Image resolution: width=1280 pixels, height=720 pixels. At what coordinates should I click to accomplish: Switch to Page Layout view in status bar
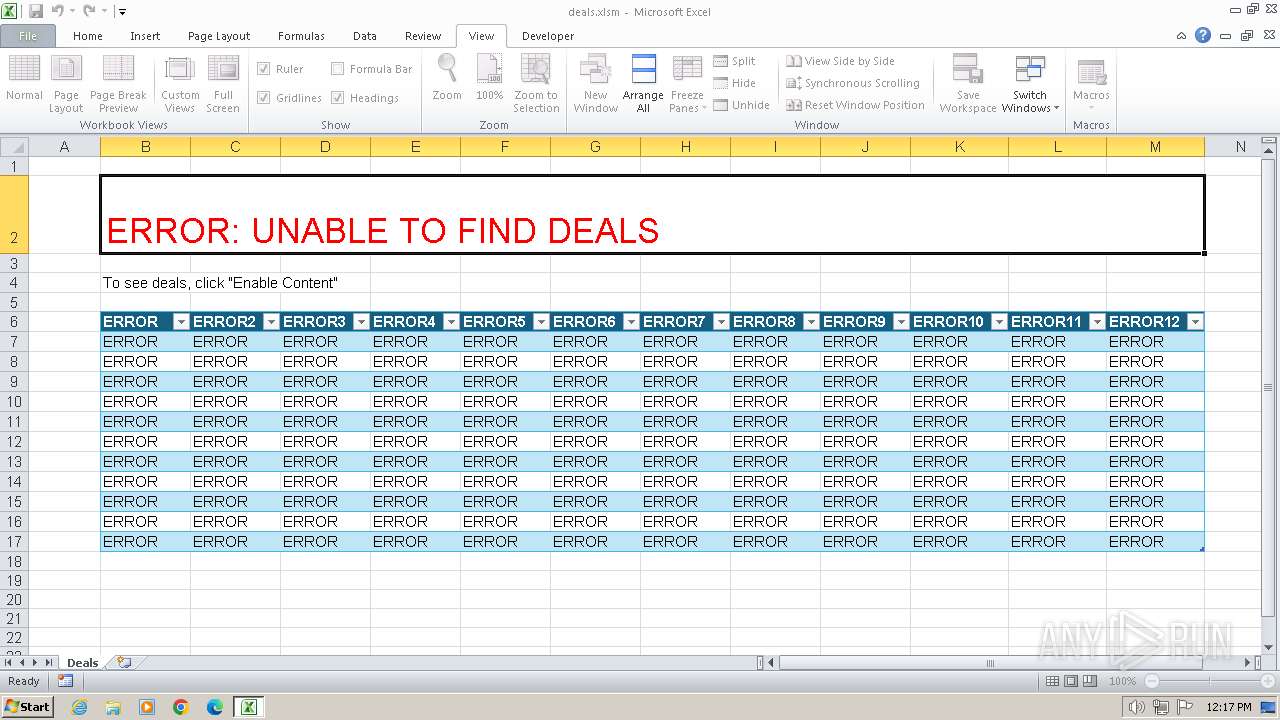tap(1071, 681)
